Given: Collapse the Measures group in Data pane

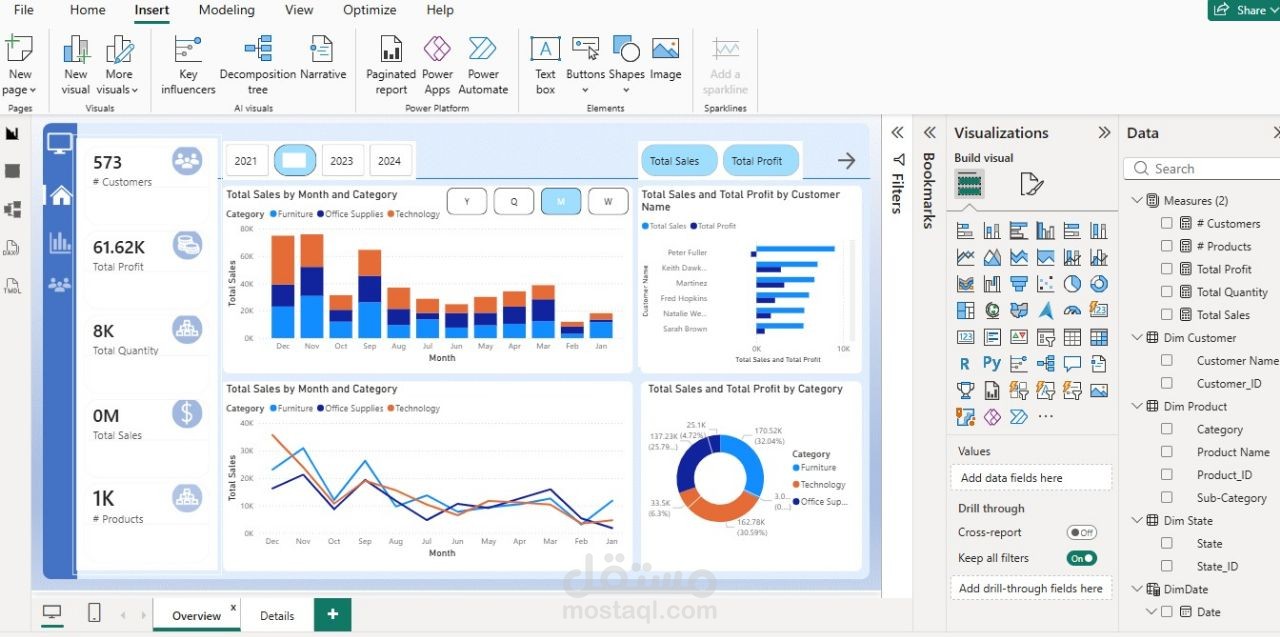Looking at the screenshot, I should pyautogui.click(x=1139, y=200).
